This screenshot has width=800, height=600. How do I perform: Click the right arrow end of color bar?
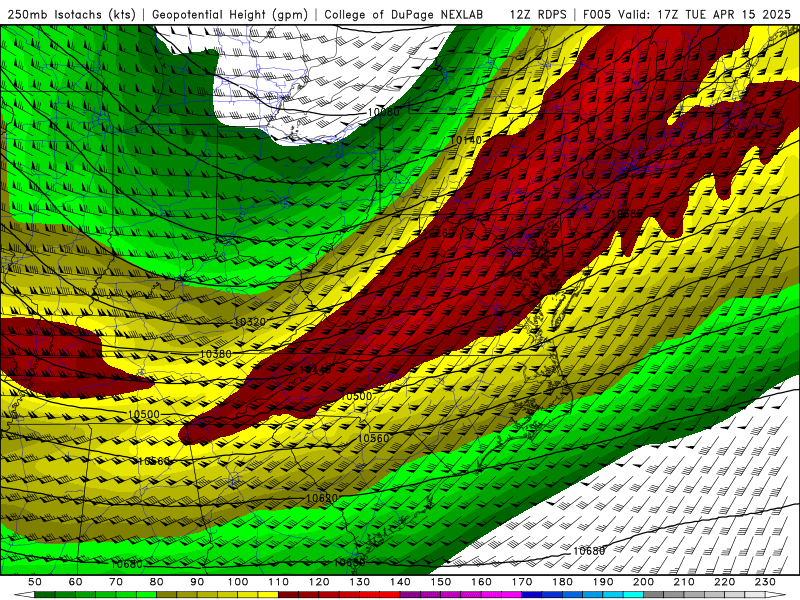click(775, 595)
